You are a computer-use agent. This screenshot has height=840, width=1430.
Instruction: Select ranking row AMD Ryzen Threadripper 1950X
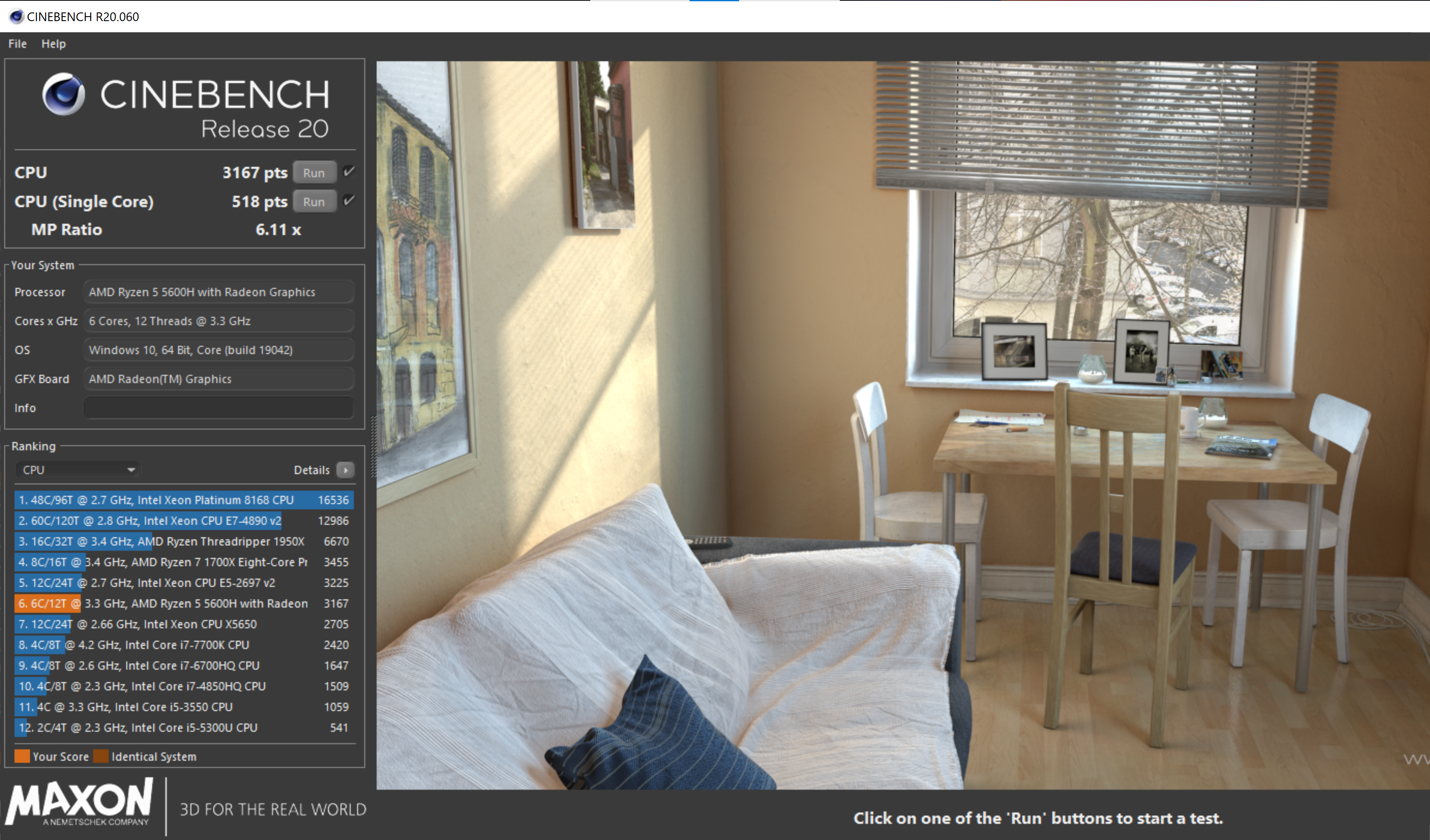[x=184, y=541]
